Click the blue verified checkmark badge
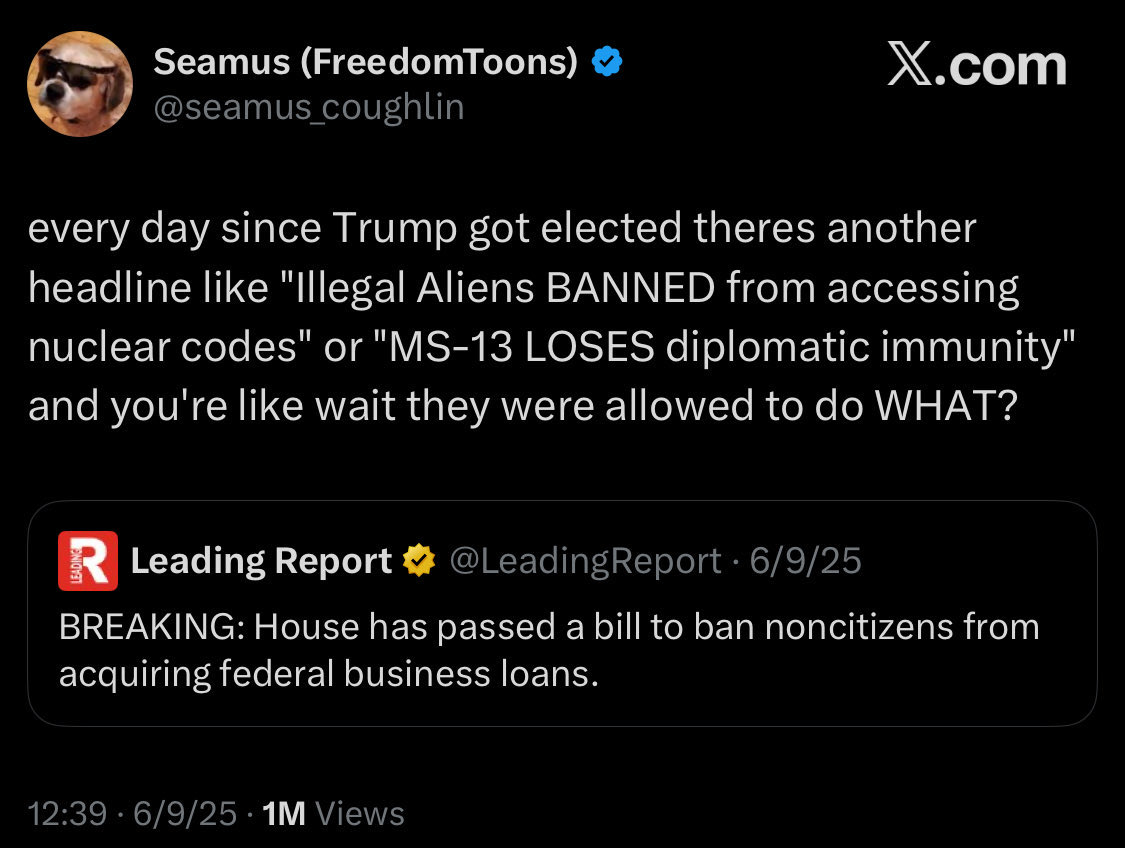Viewport: 1125px width, 848px height. pos(607,63)
